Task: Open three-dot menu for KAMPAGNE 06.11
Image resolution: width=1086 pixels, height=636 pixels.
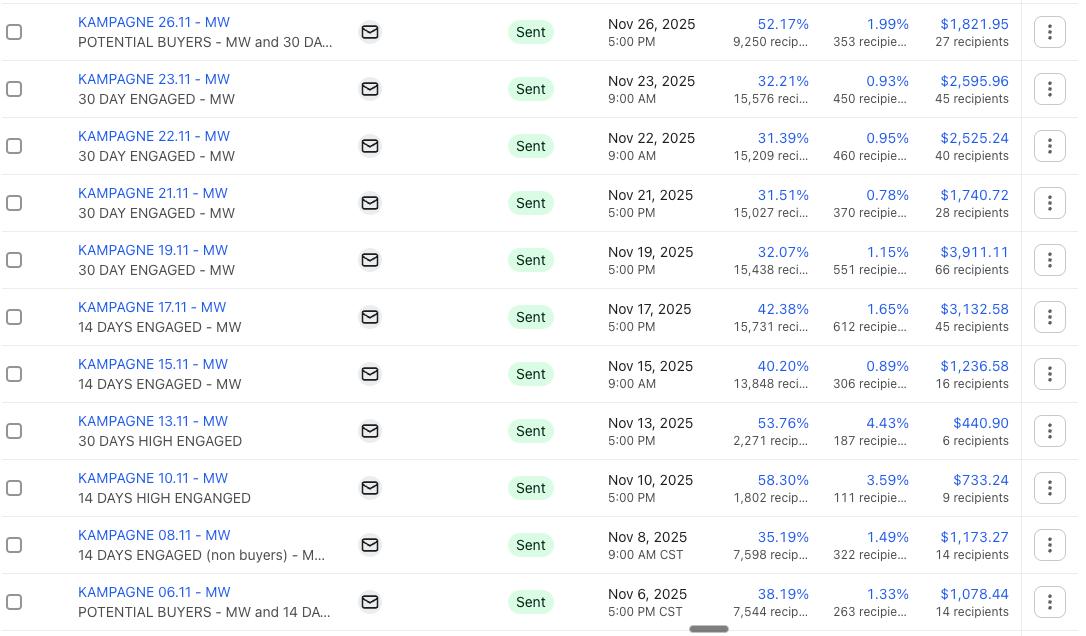Action: (x=1049, y=602)
